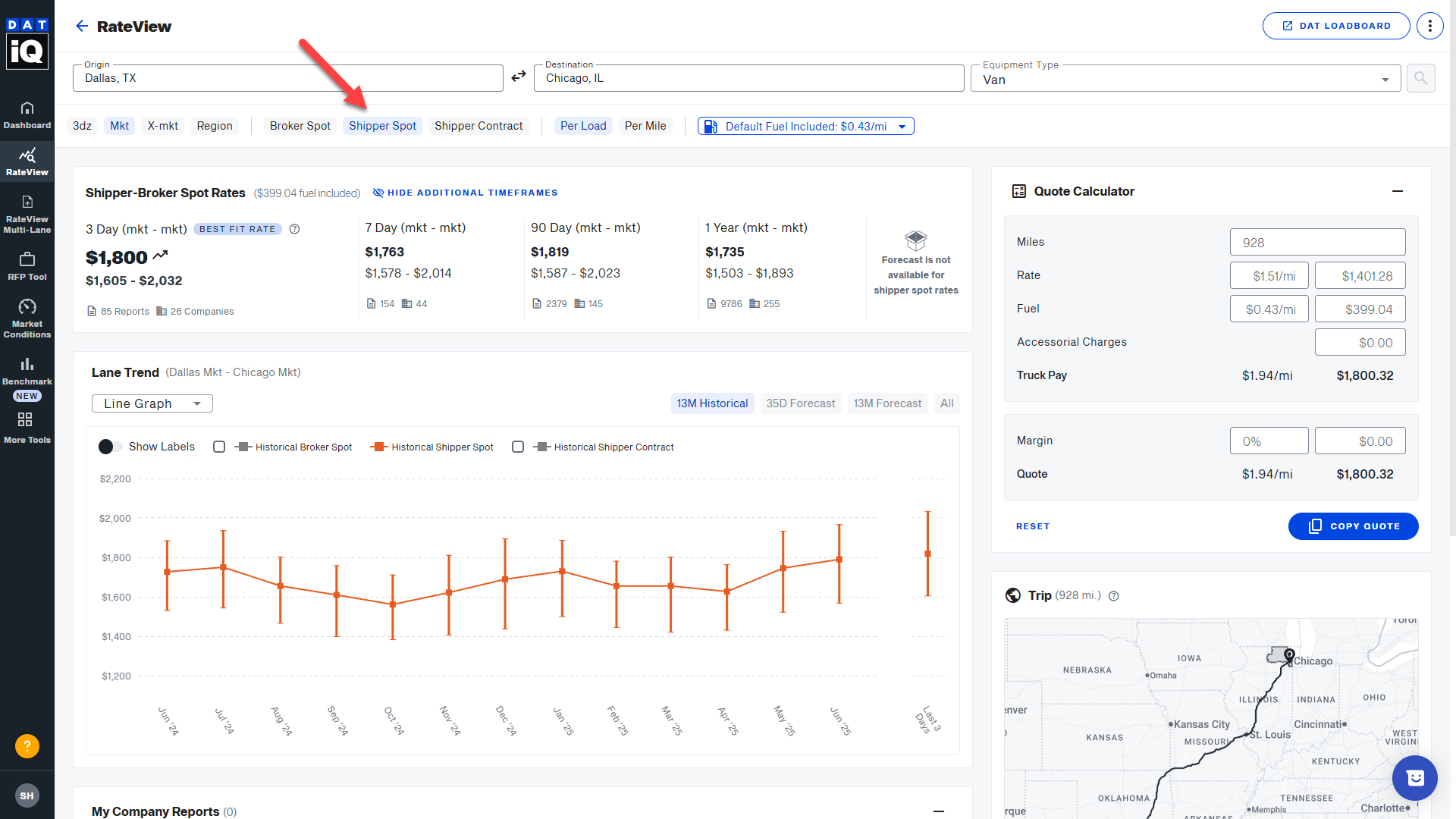The width and height of the screenshot is (1456, 819).
Task: Click the Jun 25 chart data point
Action: (x=839, y=560)
